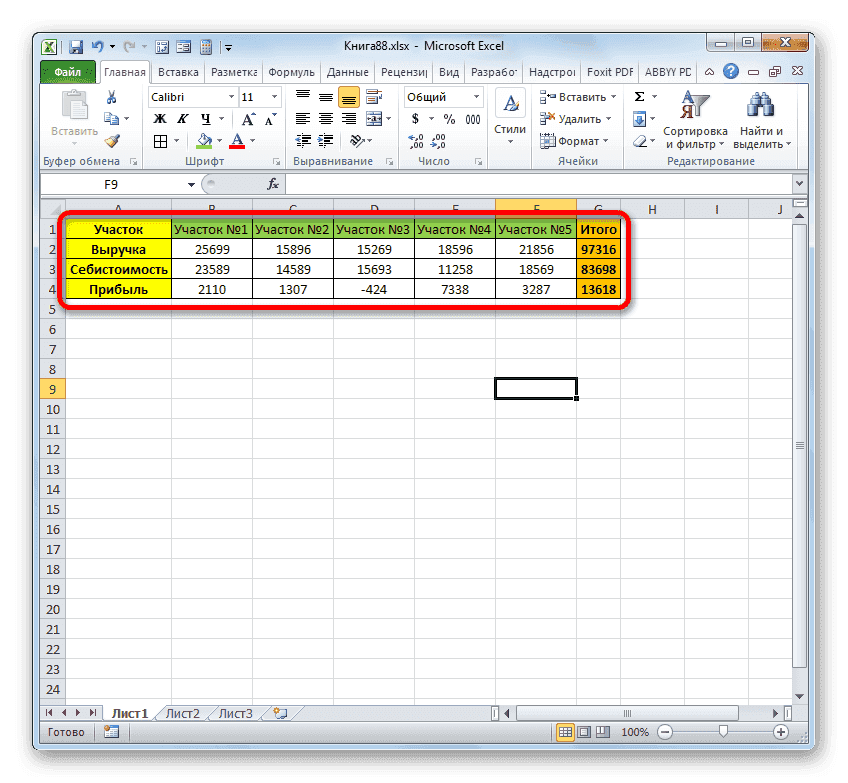This screenshot has width=848, height=783.
Task: Click the AutoSum Σ icon
Action: click(x=640, y=96)
